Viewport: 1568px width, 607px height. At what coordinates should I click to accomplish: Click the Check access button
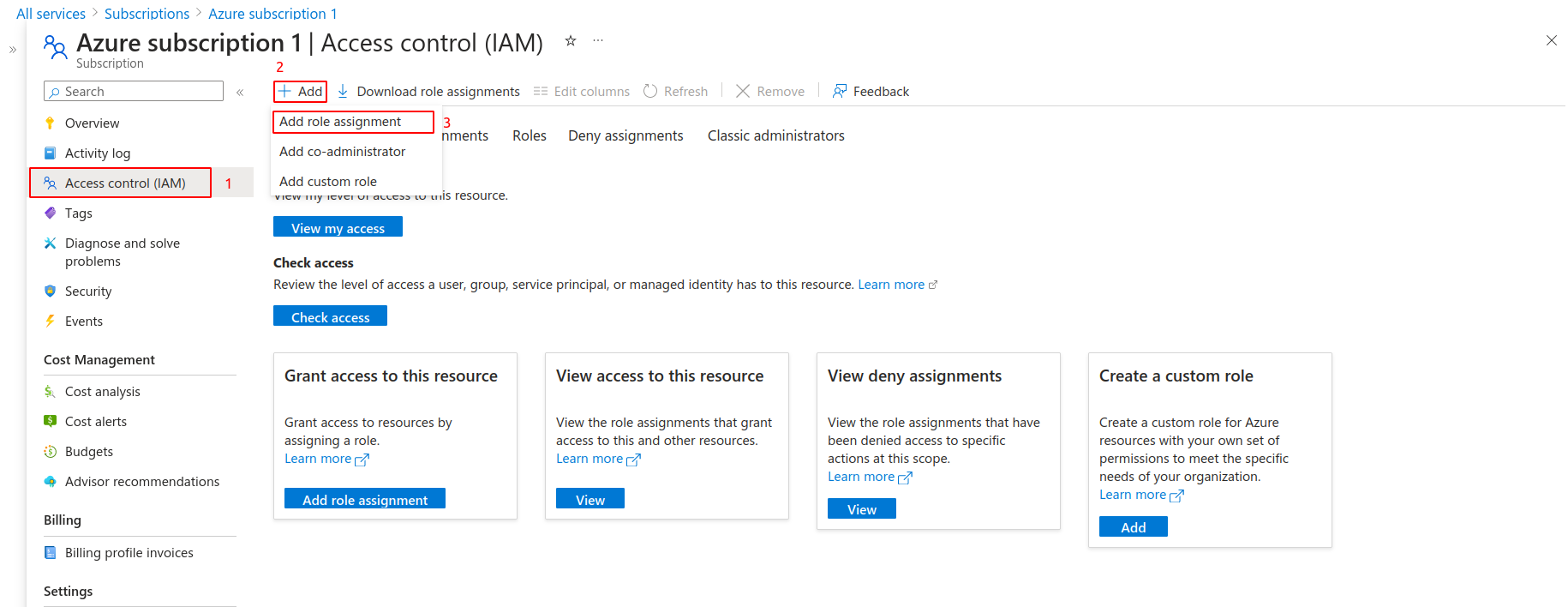point(330,316)
